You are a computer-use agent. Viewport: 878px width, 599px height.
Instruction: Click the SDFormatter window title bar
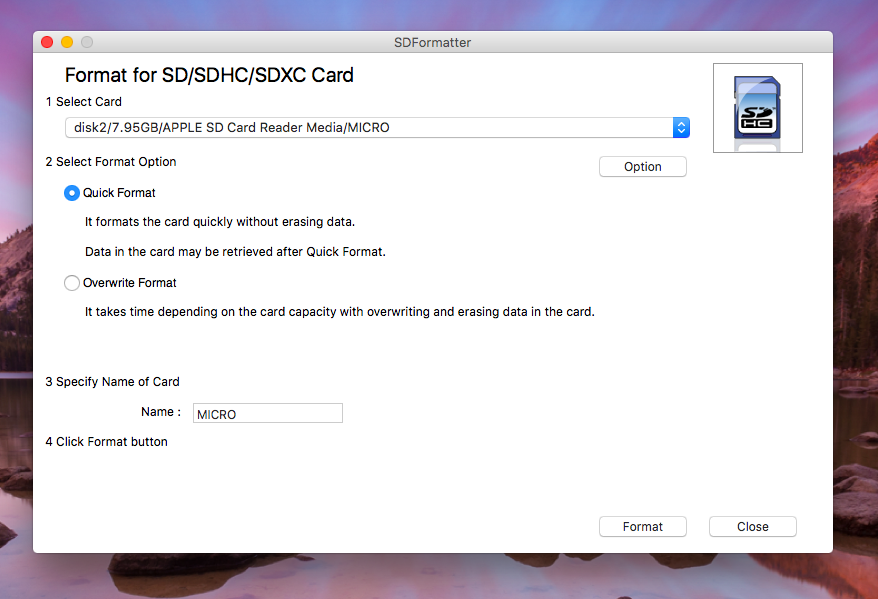pyautogui.click(x=432, y=42)
